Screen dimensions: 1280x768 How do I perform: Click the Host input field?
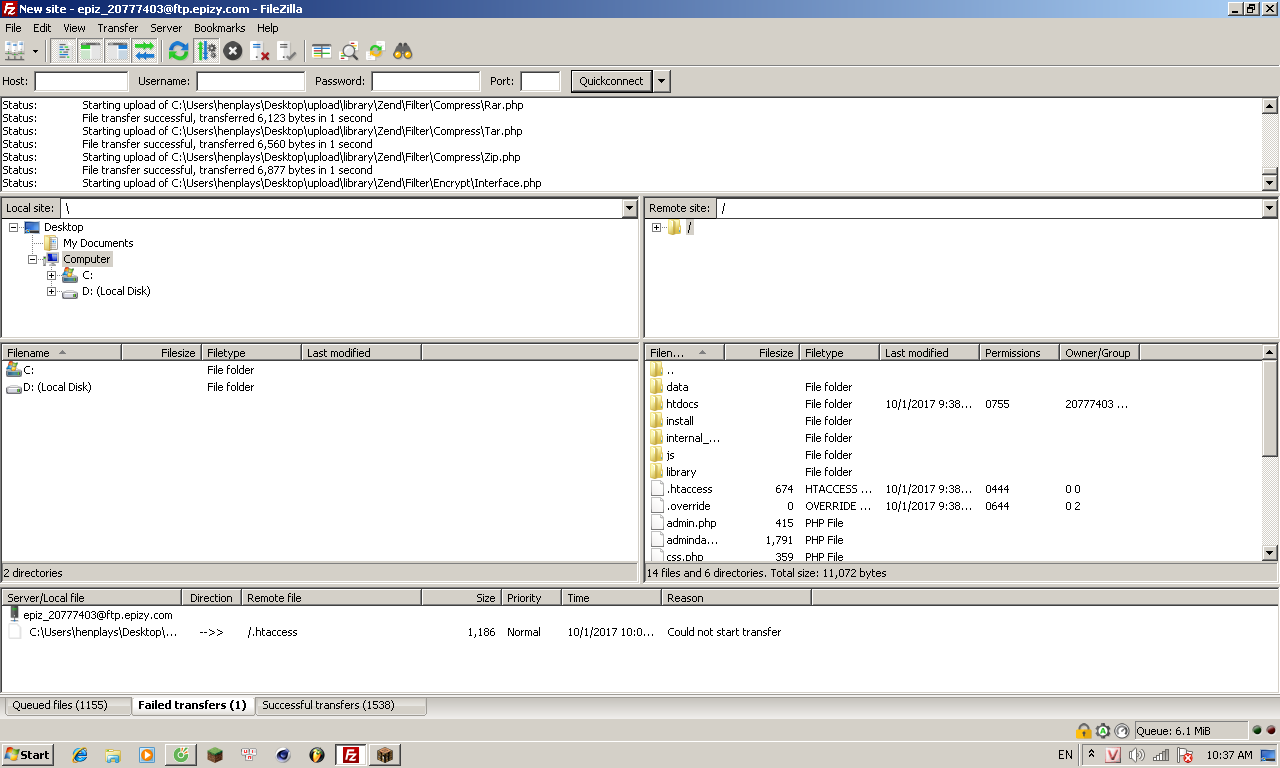pyautogui.click(x=81, y=81)
